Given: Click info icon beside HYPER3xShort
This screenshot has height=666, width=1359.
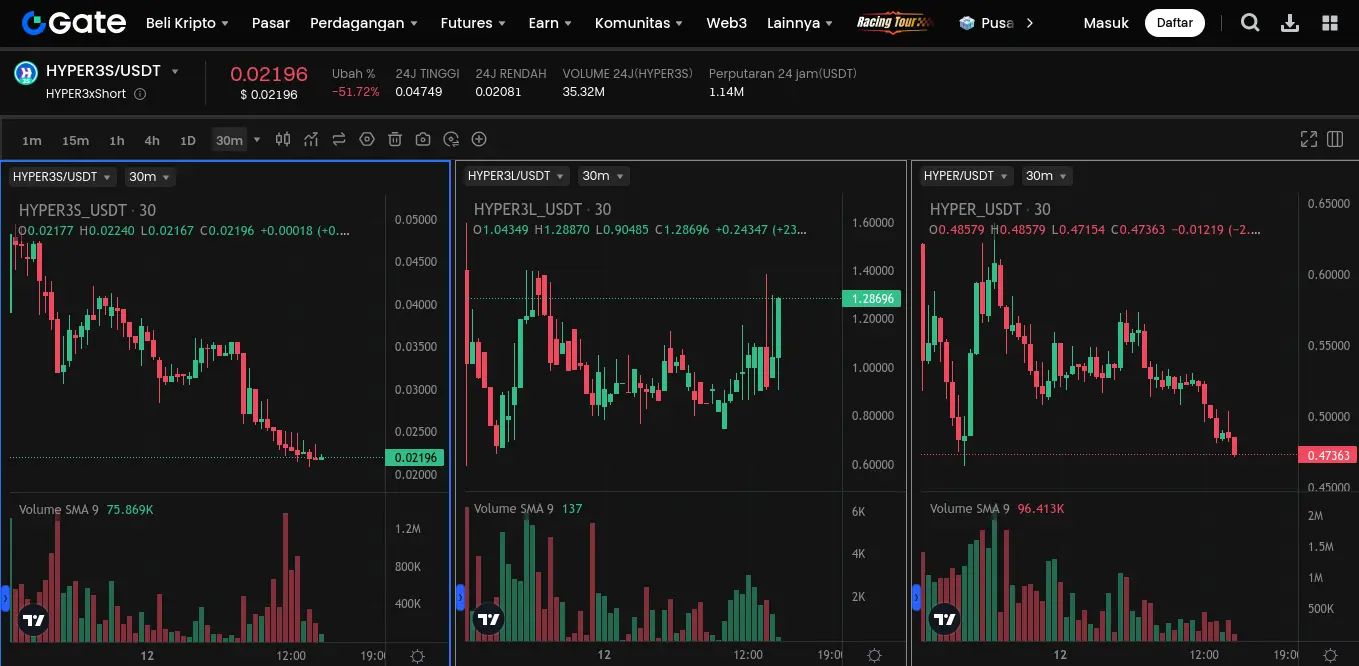Looking at the screenshot, I should 140,94.
